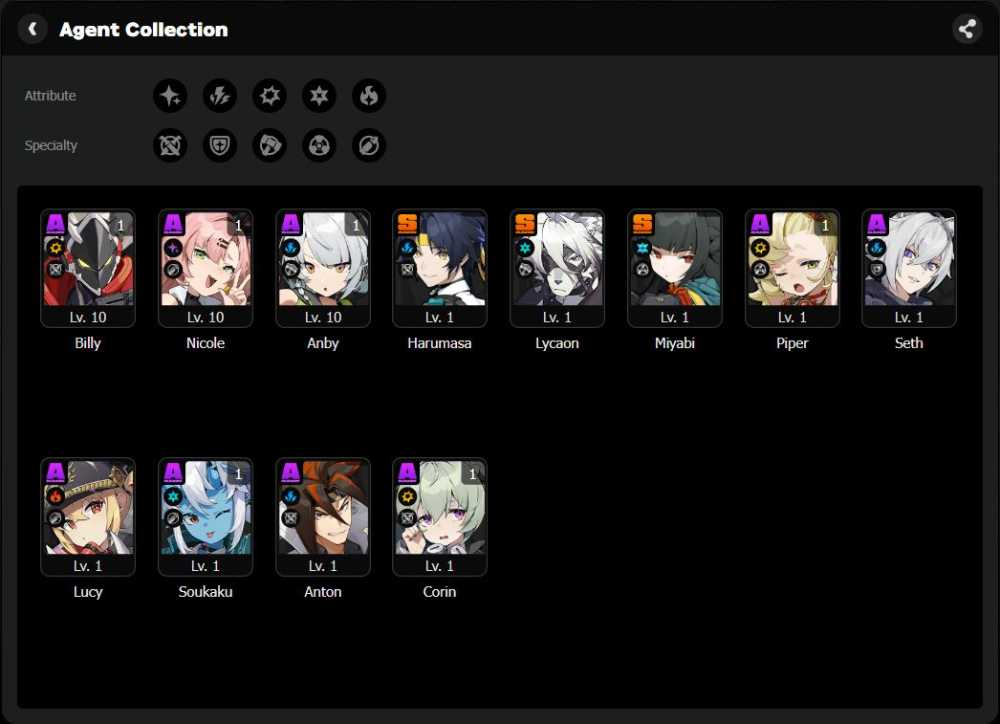The image size is (1000, 724).
Task: Open Nicole's agent card
Action: pyautogui.click(x=205, y=269)
